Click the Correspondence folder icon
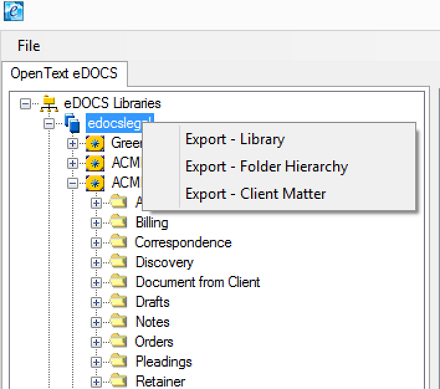The height and width of the screenshot is (389, 440). pos(119,242)
